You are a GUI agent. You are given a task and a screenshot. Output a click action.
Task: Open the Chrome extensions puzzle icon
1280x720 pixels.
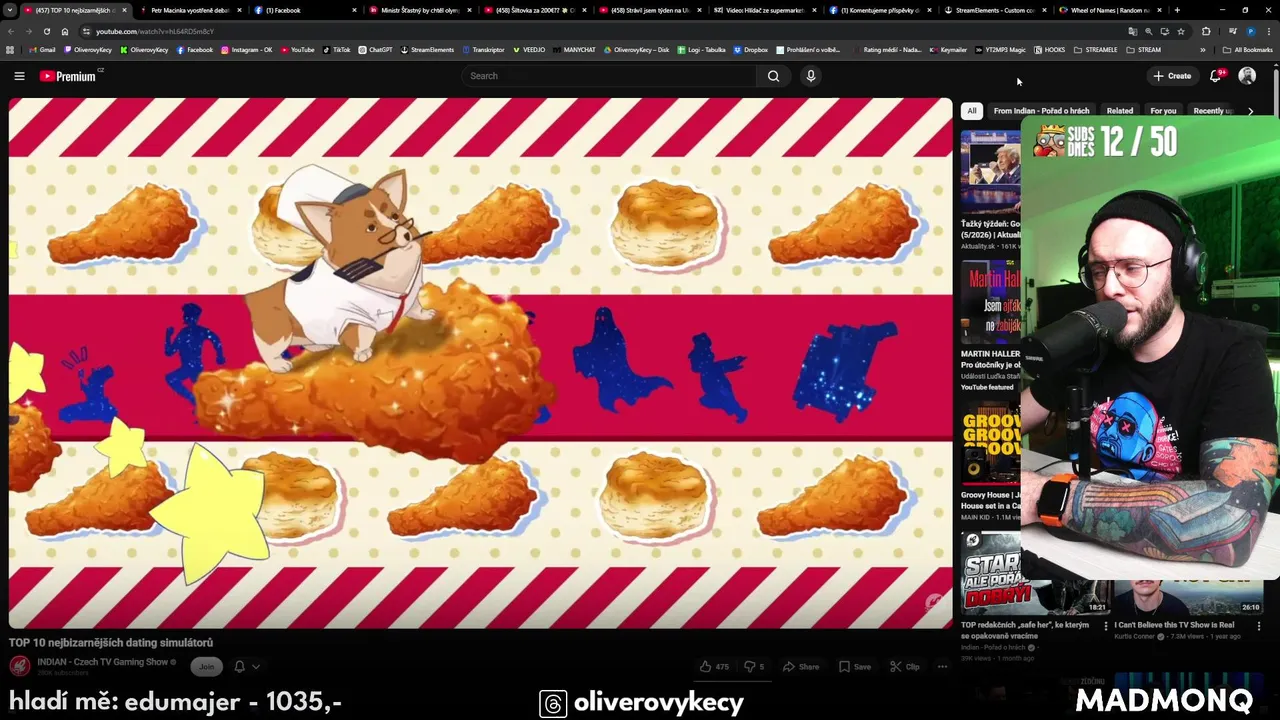click(1206, 31)
